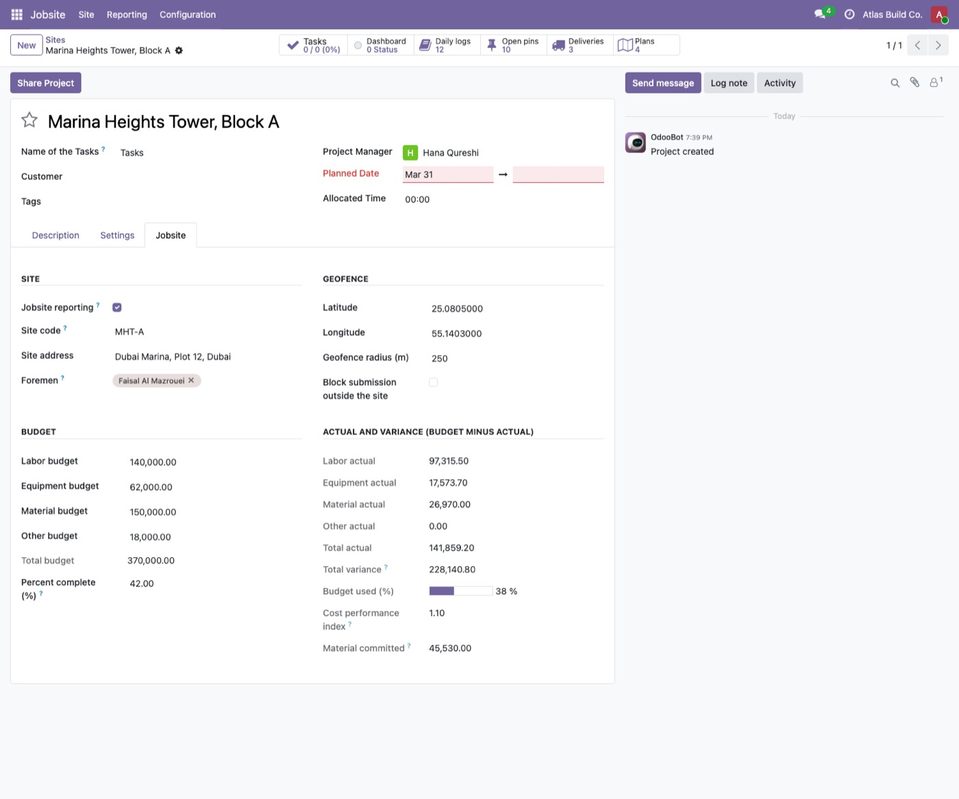Switch to the Description tab

[x=56, y=236]
